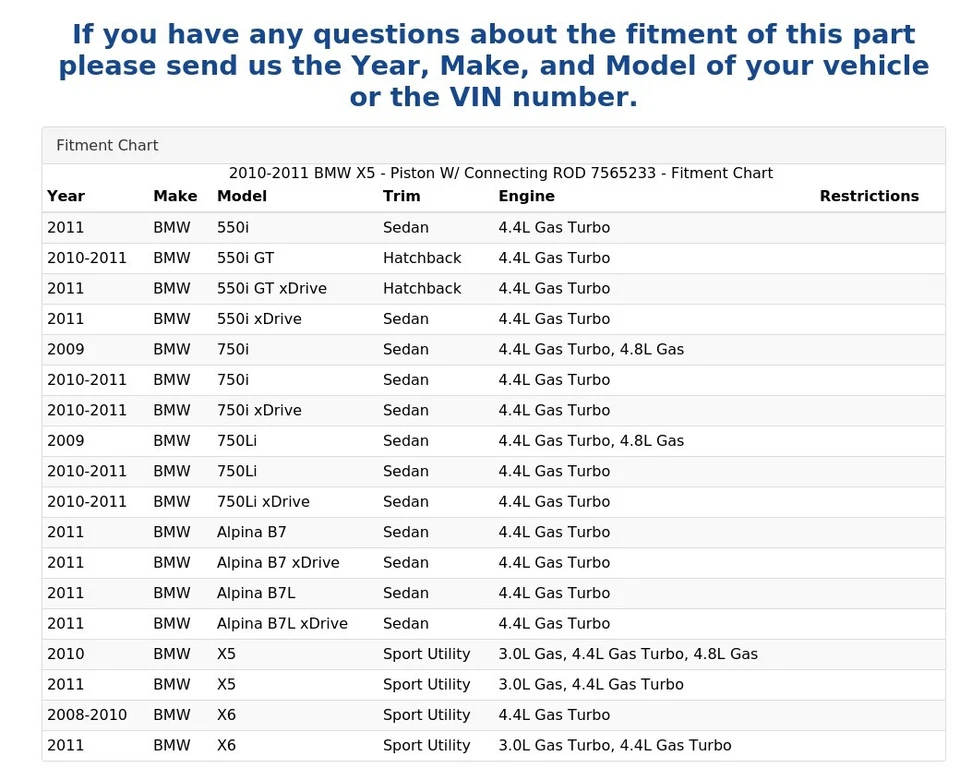Select the Alpina B7L xDrive model cell
The height and width of the screenshot is (780, 960).
pyautogui.click(x=282, y=624)
